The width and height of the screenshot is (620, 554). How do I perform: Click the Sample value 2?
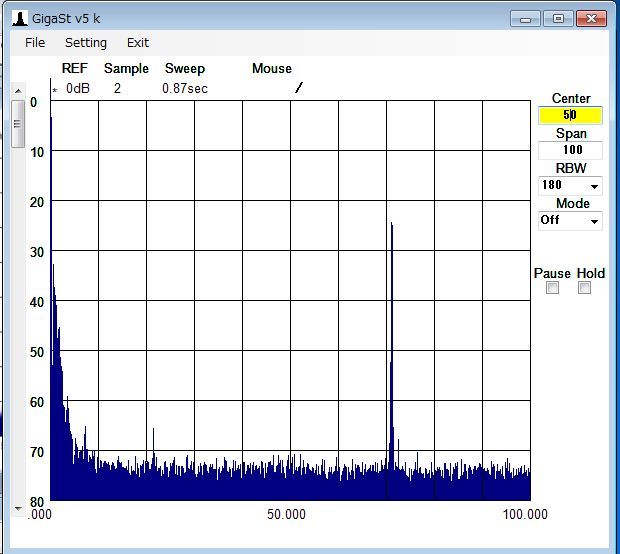pos(117,88)
